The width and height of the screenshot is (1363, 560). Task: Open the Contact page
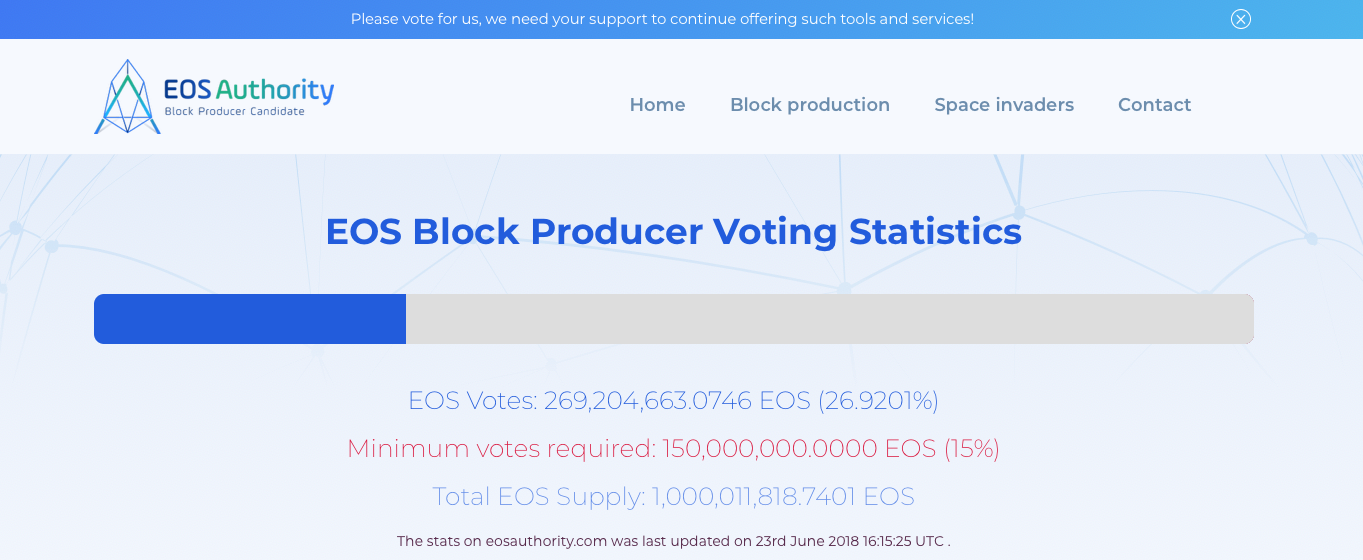coord(1155,105)
